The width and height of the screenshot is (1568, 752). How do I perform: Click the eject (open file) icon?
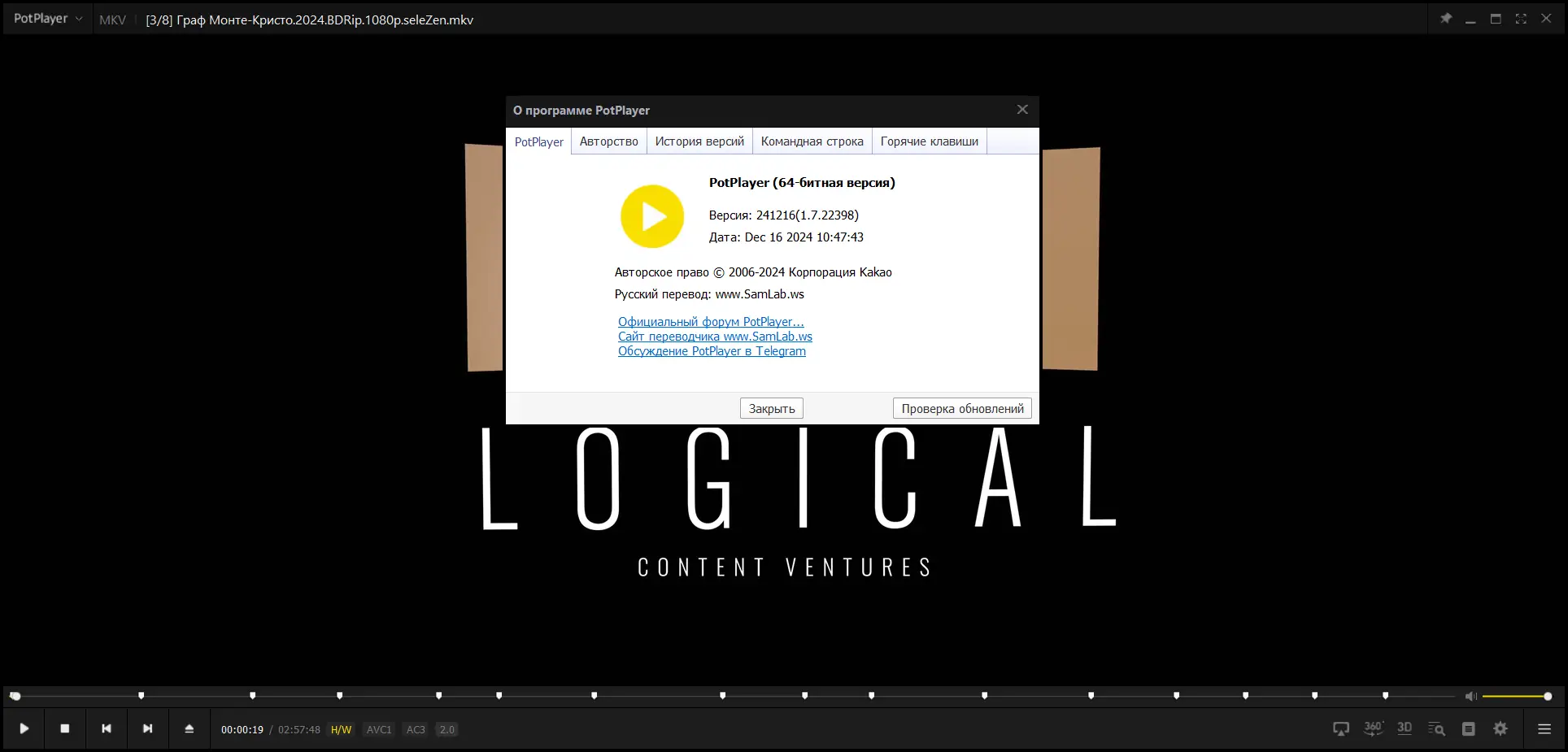click(x=189, y=729)
